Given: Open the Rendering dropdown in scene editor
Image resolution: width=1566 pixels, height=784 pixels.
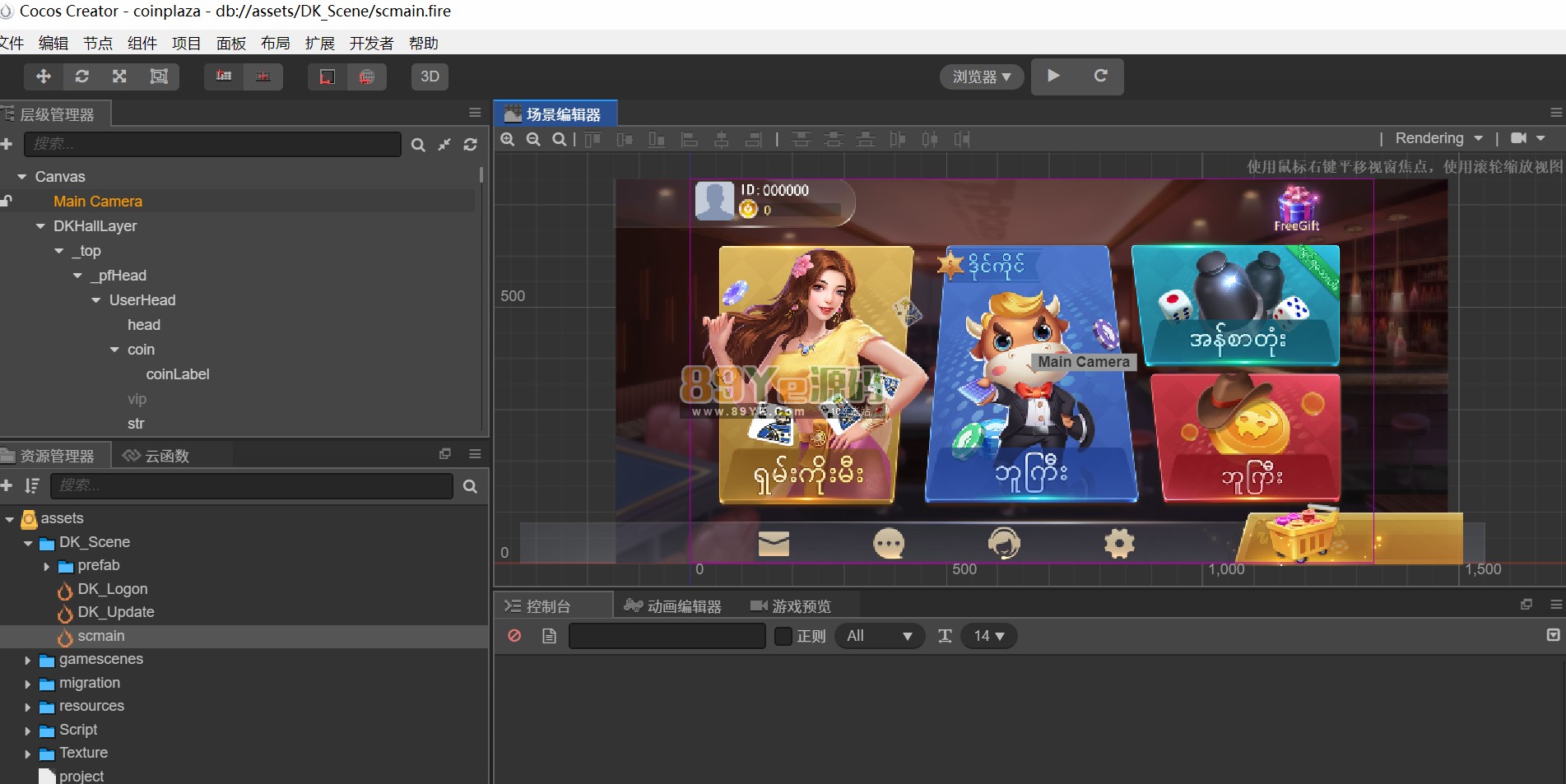Looking at the screenshot, I should tap(1438, 138).
